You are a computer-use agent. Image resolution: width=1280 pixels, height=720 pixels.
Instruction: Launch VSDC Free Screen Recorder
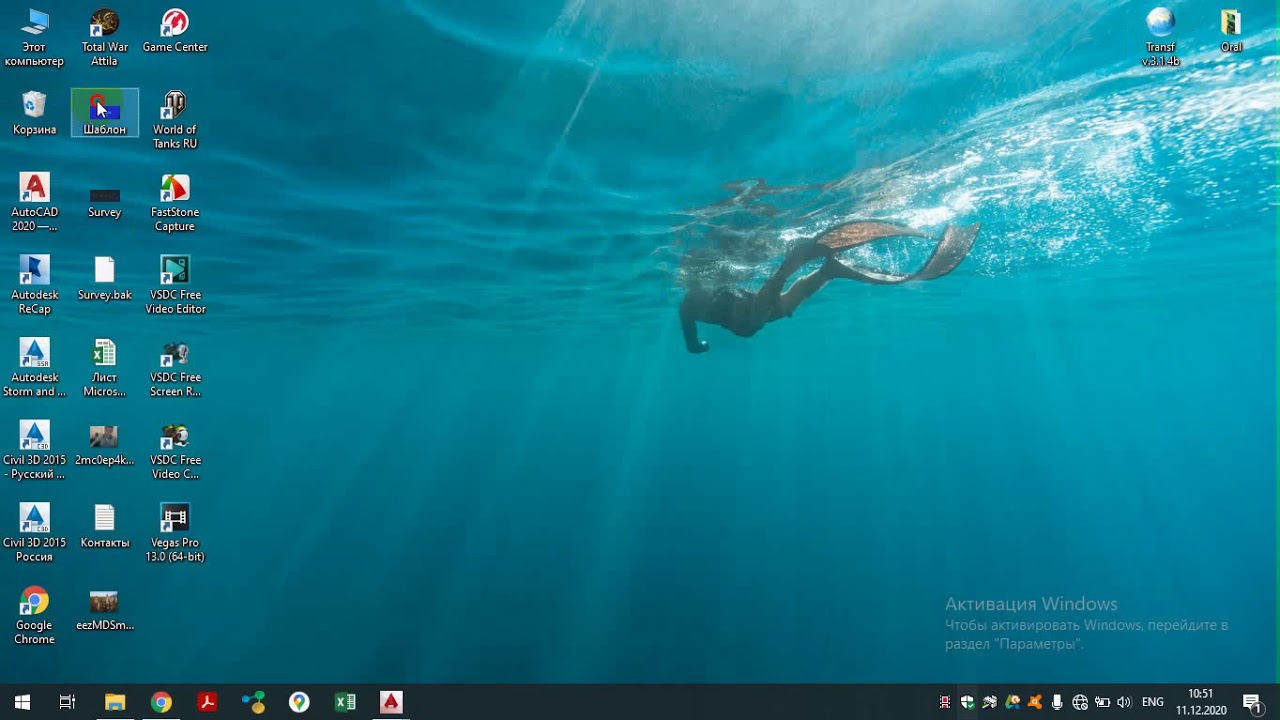(x=175, y=368)
